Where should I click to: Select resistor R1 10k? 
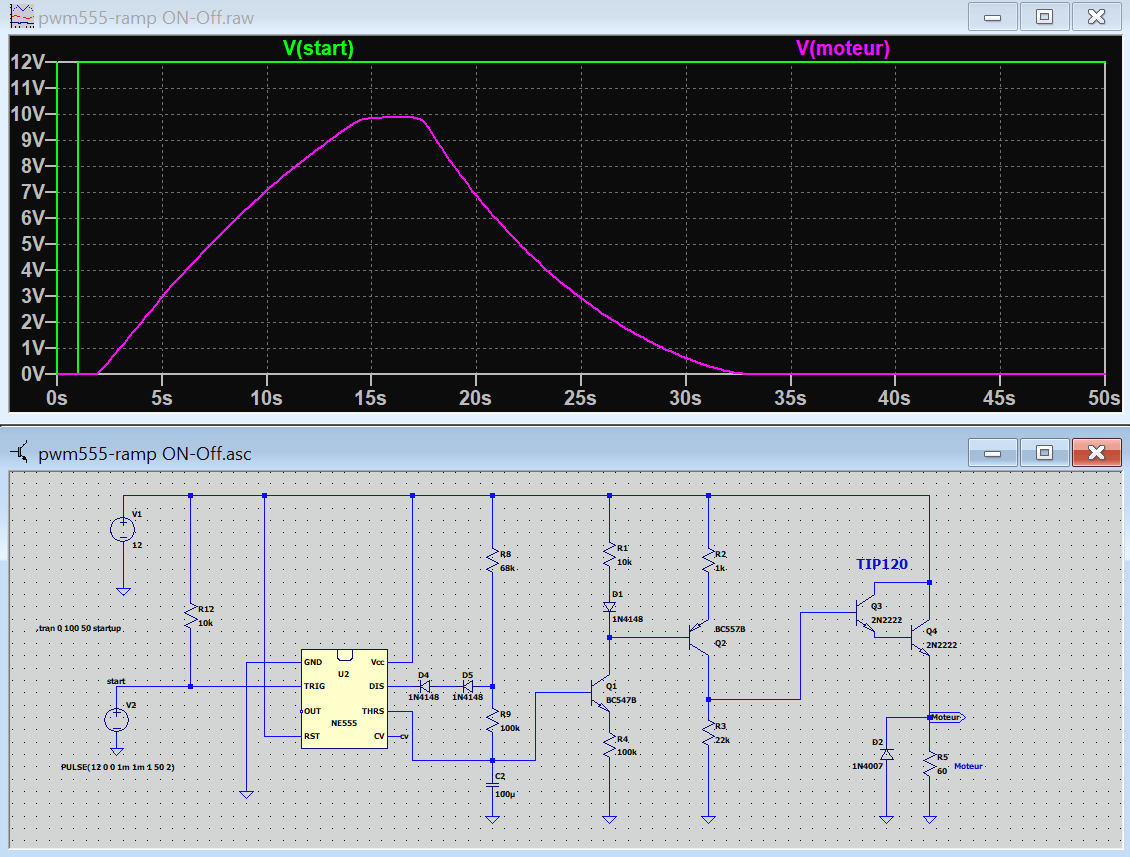coord(610,555)
